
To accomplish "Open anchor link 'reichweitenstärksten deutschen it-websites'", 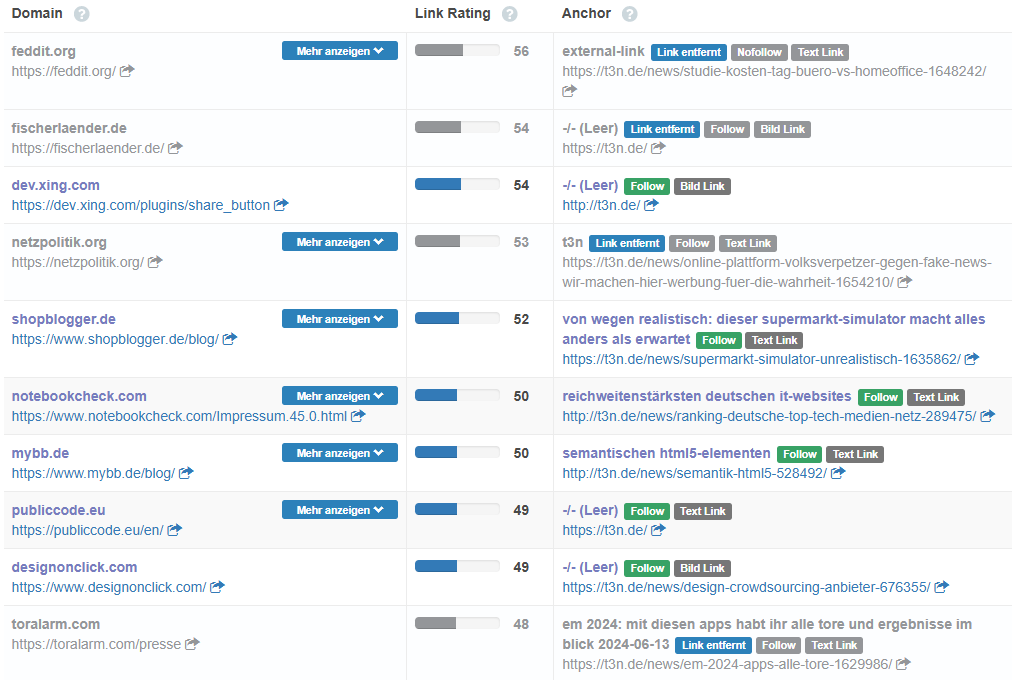I will [707, 396].
